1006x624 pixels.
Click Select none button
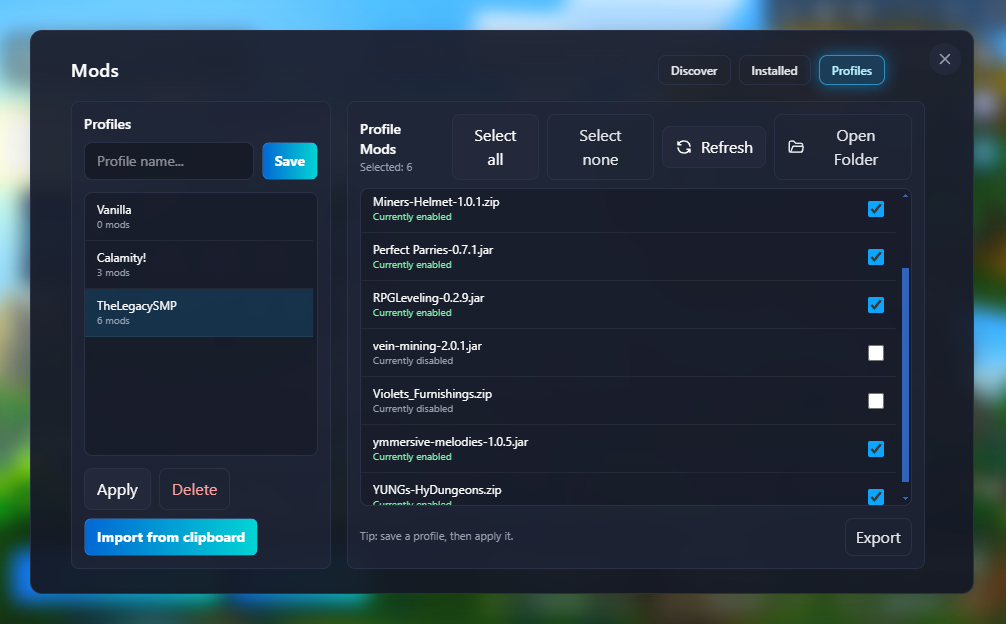pos(601,148)
